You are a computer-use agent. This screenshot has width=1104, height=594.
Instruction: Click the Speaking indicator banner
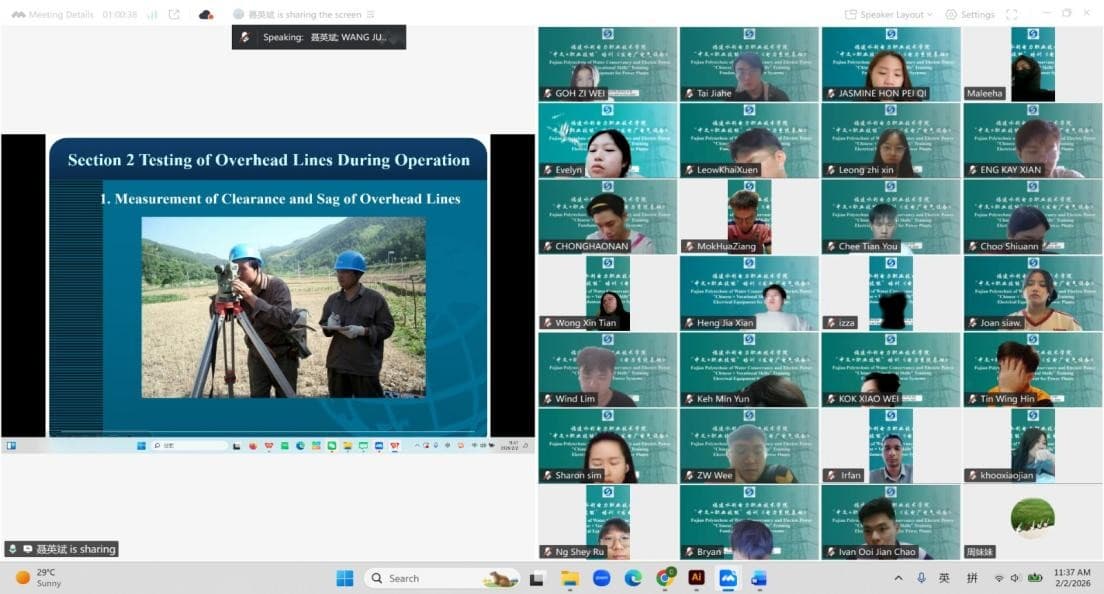click(319, 37)
